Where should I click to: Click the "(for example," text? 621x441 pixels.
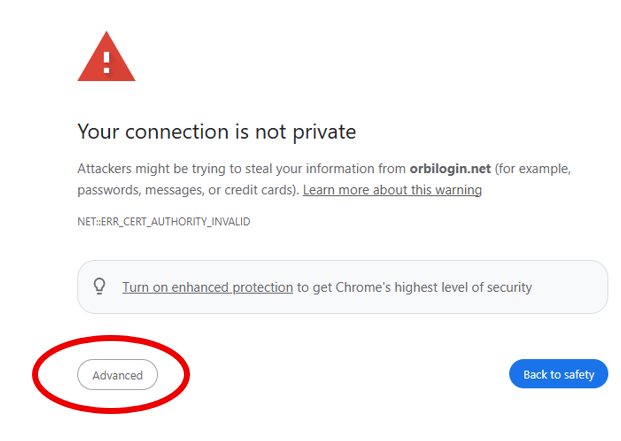533,169
